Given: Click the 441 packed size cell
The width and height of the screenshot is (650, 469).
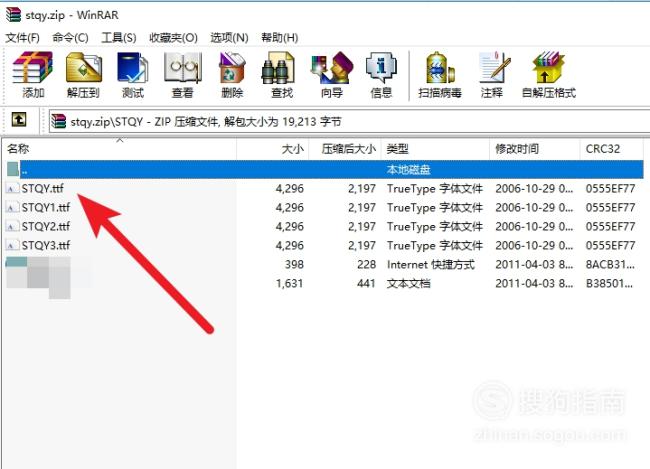Looking at the screenshot, I should 366,284.
